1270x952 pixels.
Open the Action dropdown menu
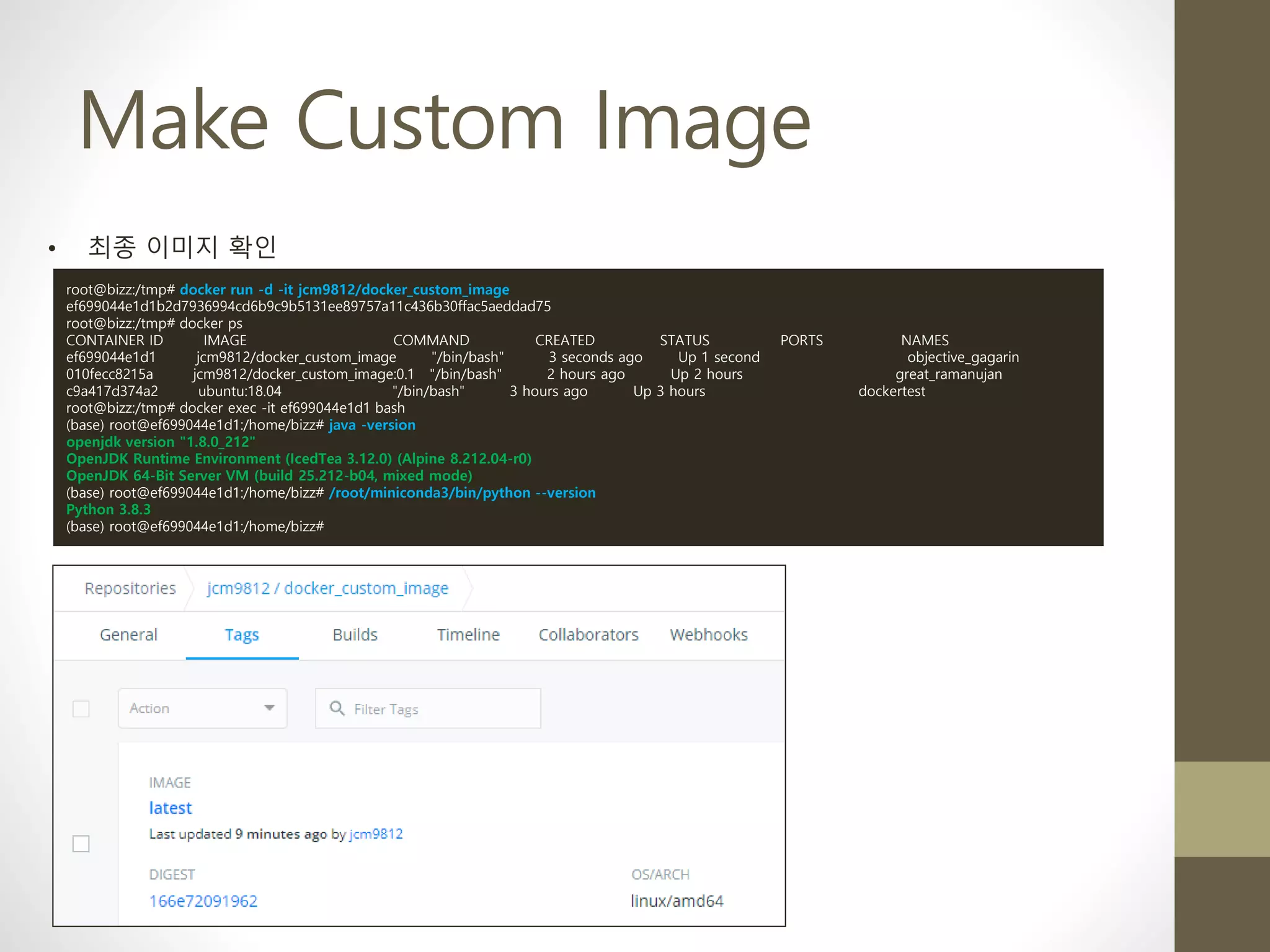(x=202, y=708)
